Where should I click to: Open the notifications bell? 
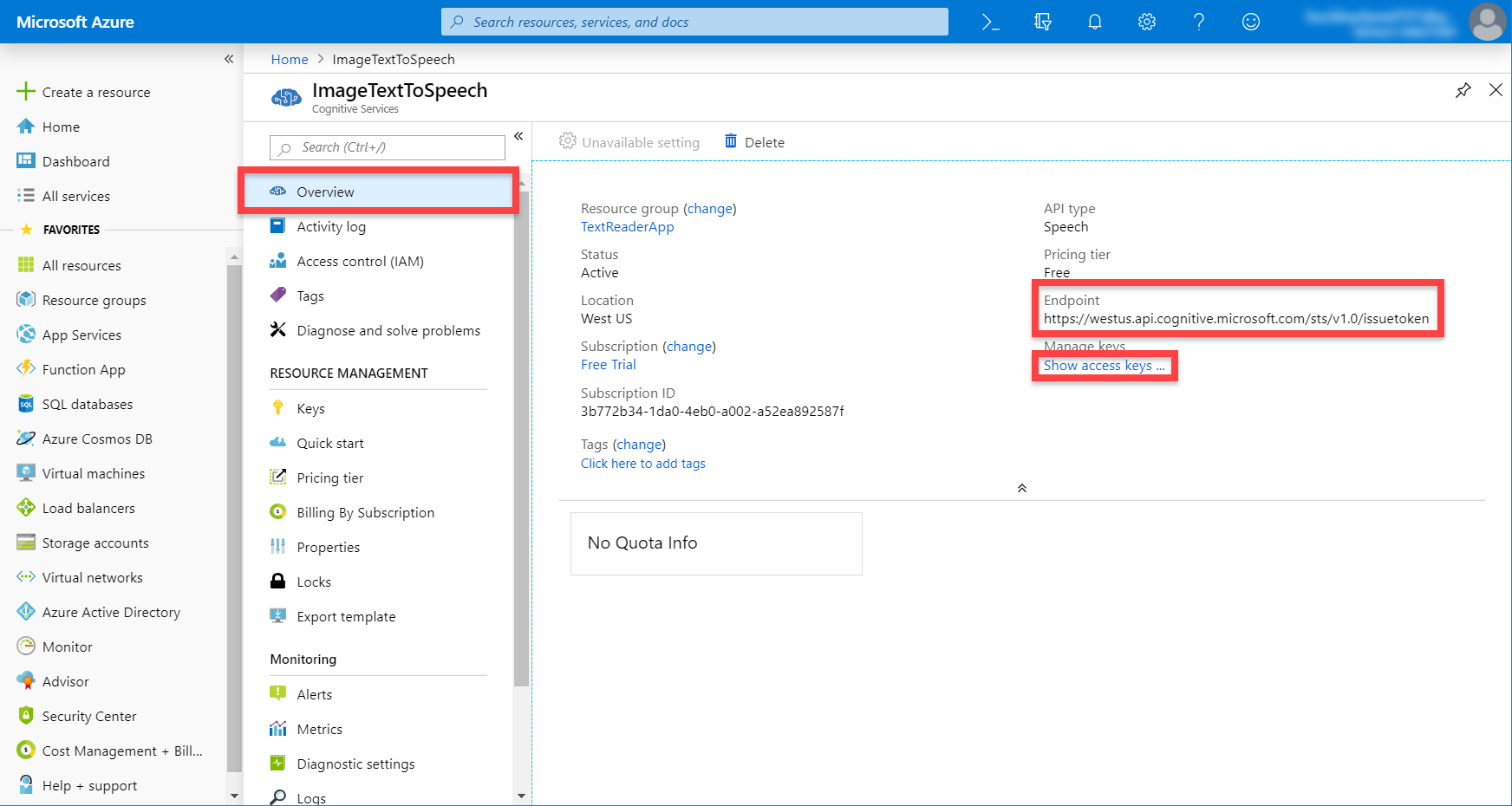pyautogui.click(x=1095, y=22)
